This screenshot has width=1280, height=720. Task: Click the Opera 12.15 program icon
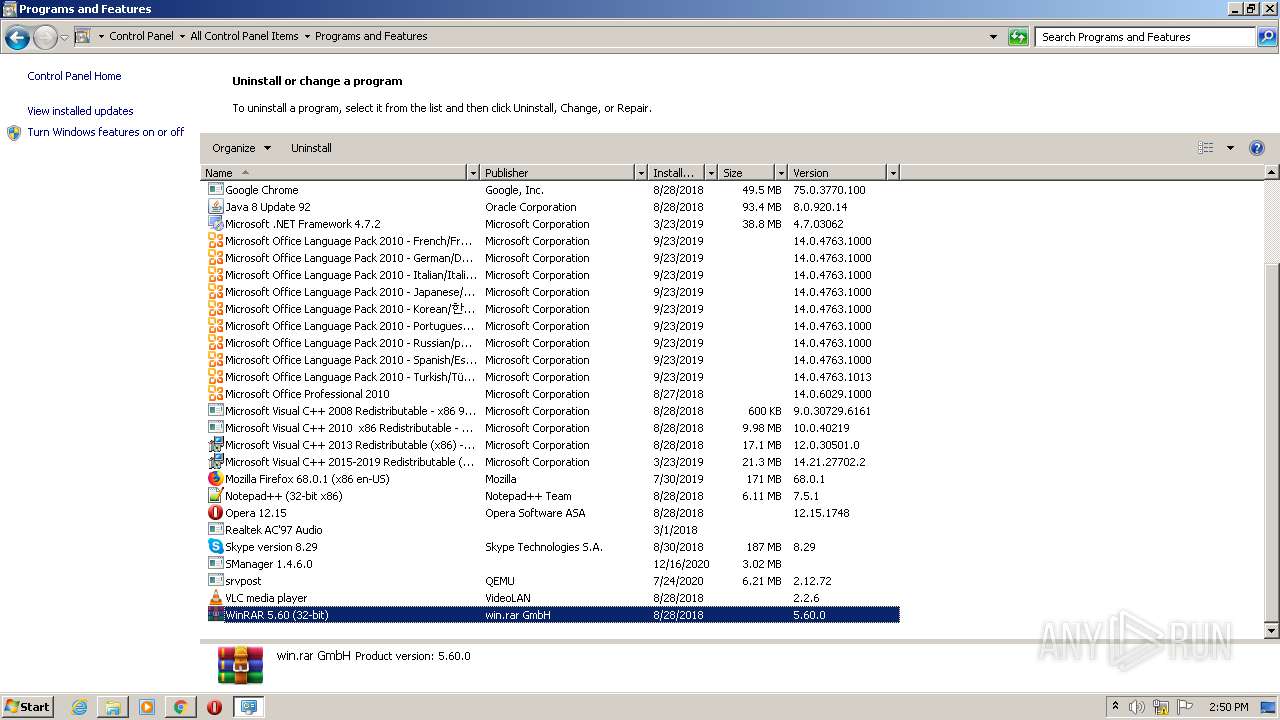coord(215,512)
